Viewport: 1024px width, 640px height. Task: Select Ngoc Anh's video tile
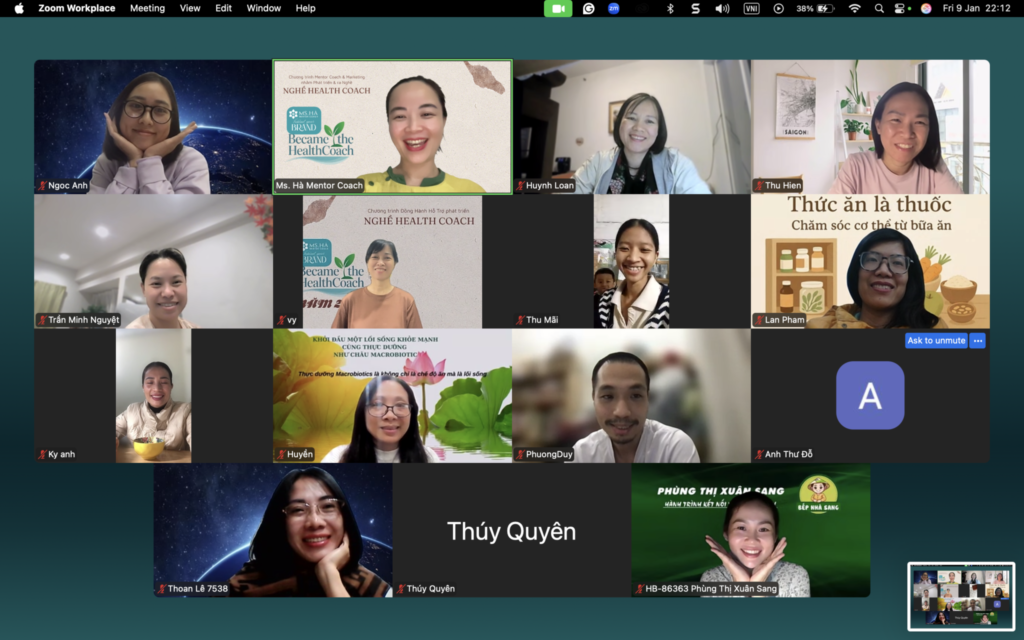[153, 127]
